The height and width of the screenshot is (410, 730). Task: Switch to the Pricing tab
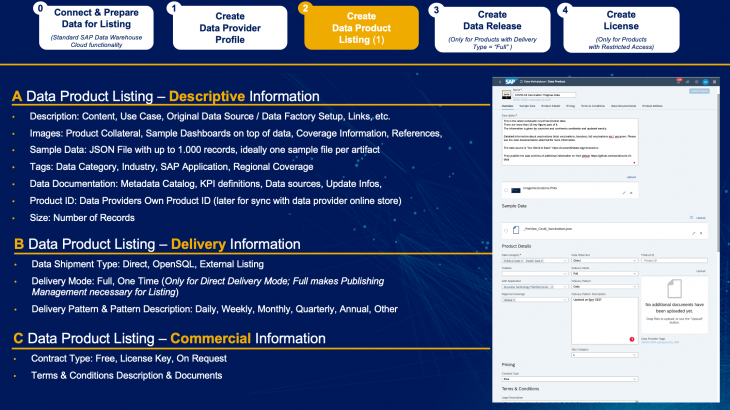pyautogui.click(x=570, y=106)
